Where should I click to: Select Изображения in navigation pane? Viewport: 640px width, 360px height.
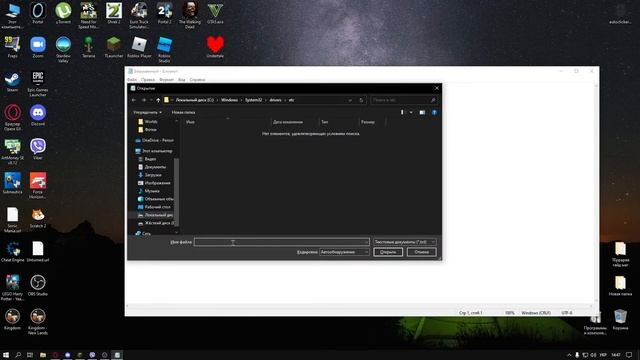[x=154, y=183]
